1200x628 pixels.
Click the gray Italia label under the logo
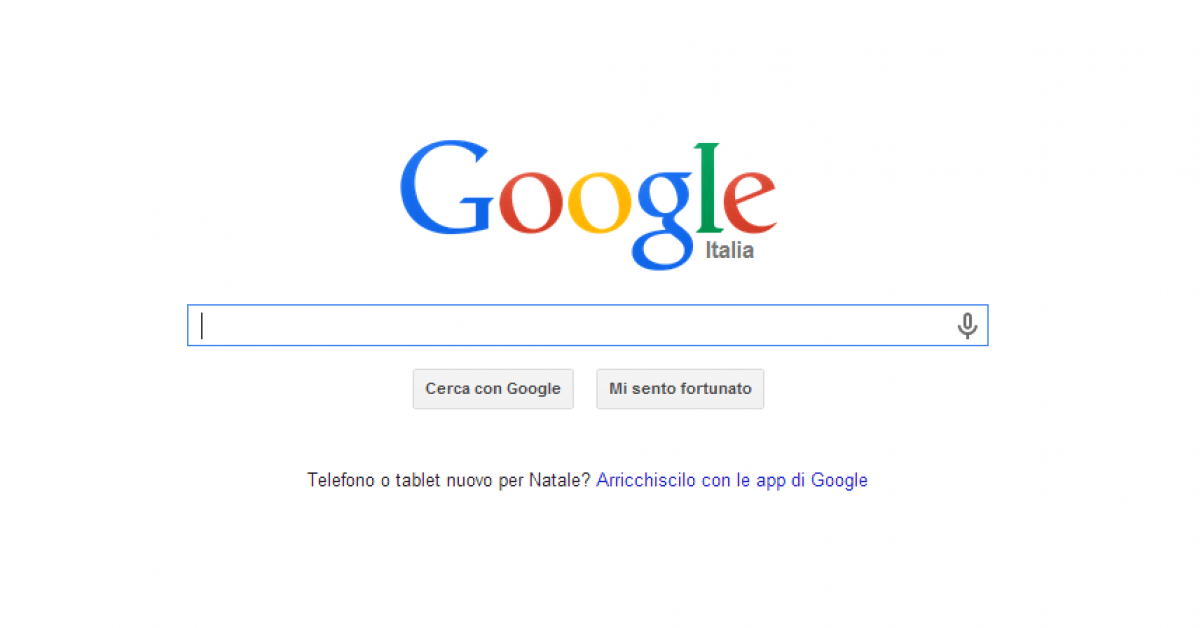730,251
